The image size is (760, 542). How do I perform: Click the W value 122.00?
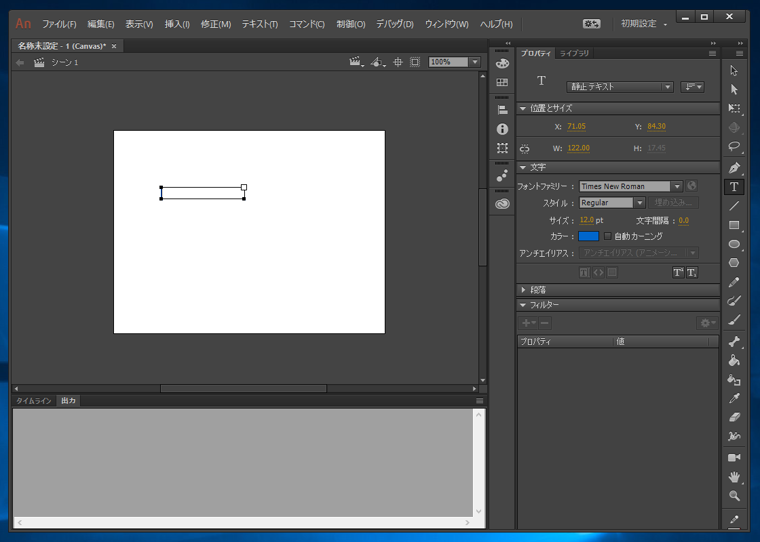pyautogui.click(x=578, y=148)
